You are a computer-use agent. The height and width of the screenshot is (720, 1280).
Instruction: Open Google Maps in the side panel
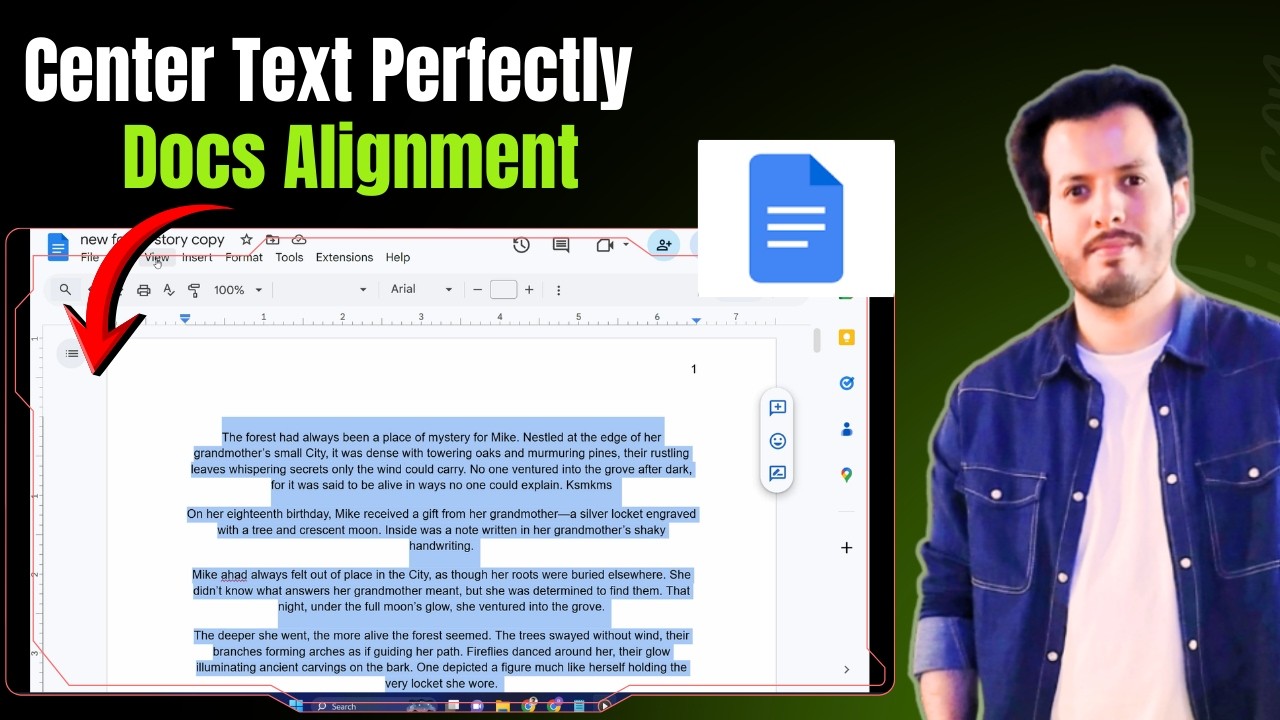coord(846,475)
